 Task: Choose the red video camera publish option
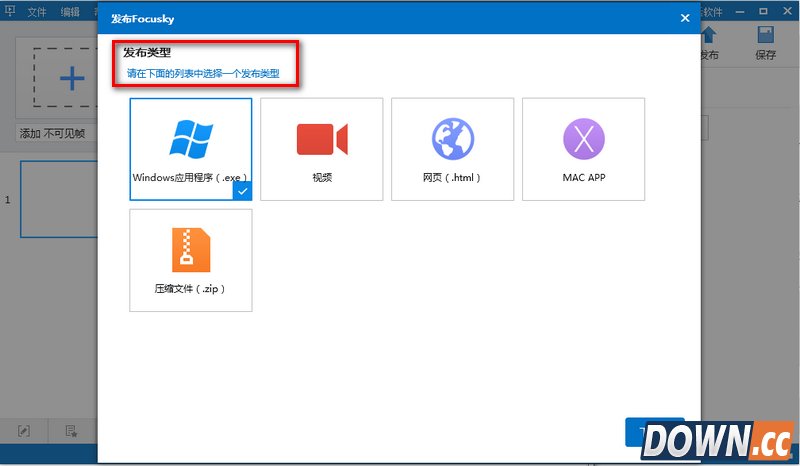[321, 148]
